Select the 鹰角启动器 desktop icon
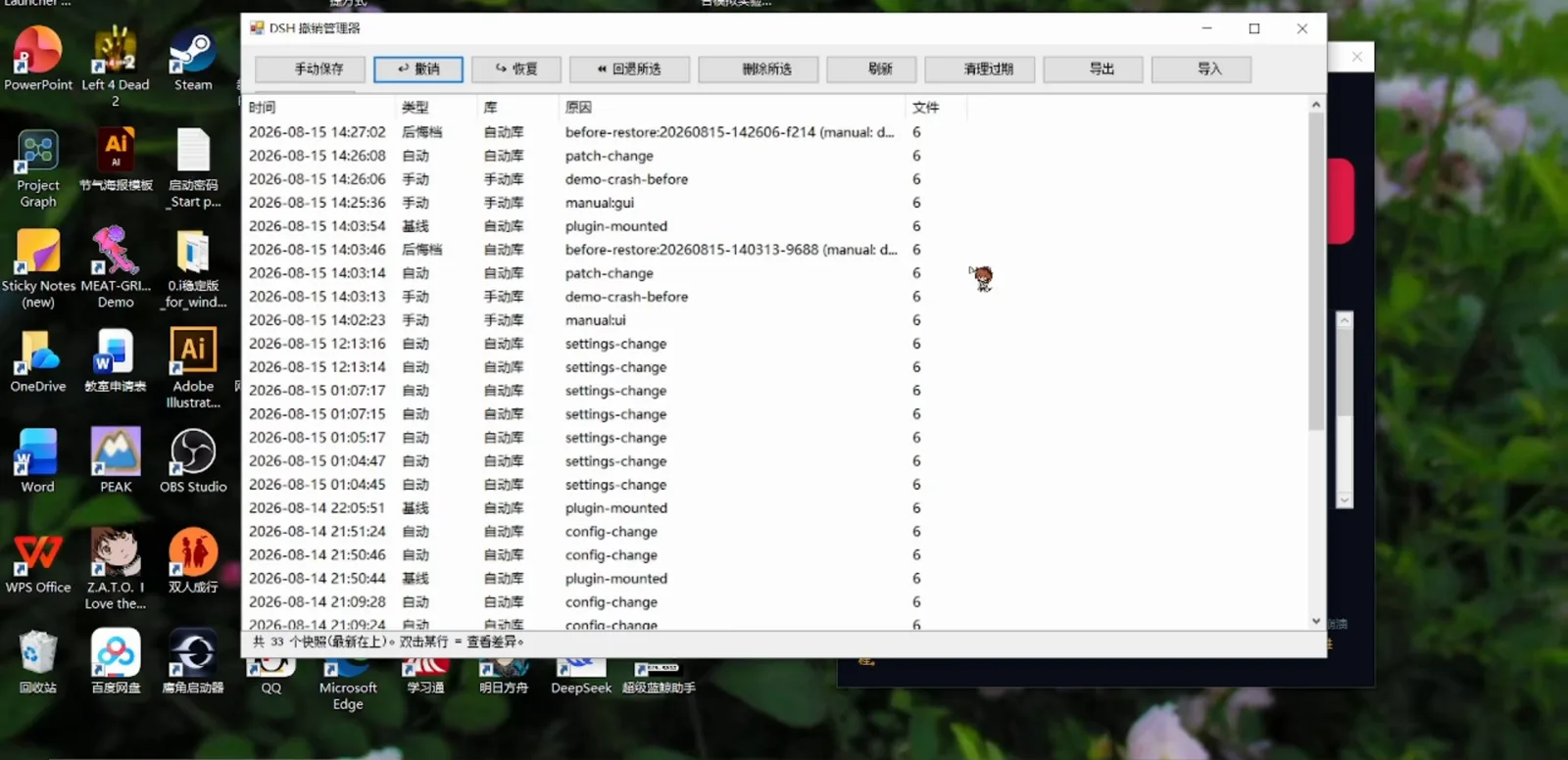The image size is (1568, 760). [193, 662]
